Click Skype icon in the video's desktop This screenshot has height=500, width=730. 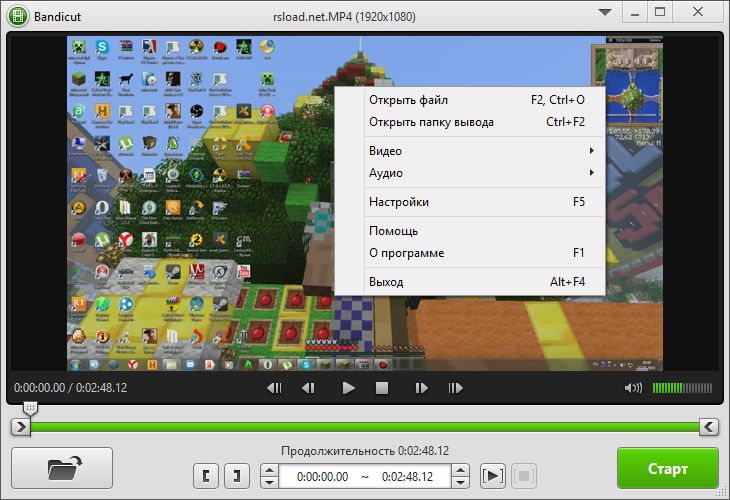coord(102,48)
